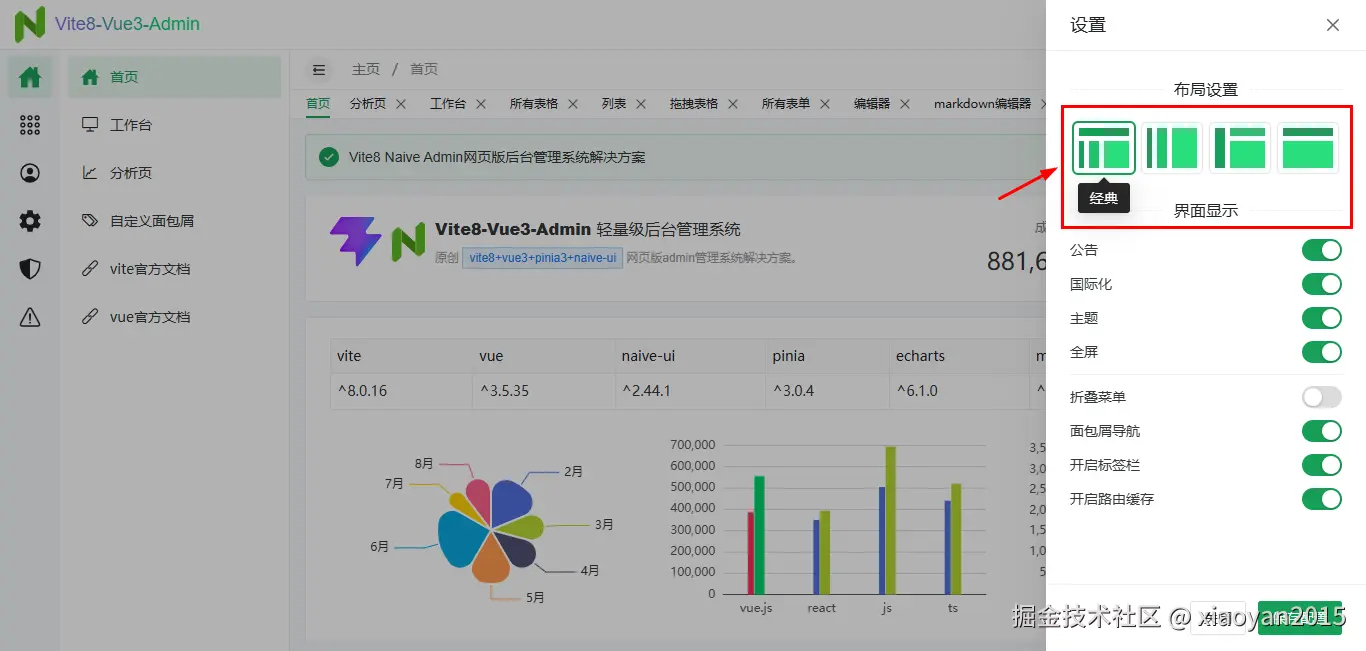The width and height of the screenshot is (1366, 651).
Task: Switch to the 拖拽表格 tab
Action: 694,104
